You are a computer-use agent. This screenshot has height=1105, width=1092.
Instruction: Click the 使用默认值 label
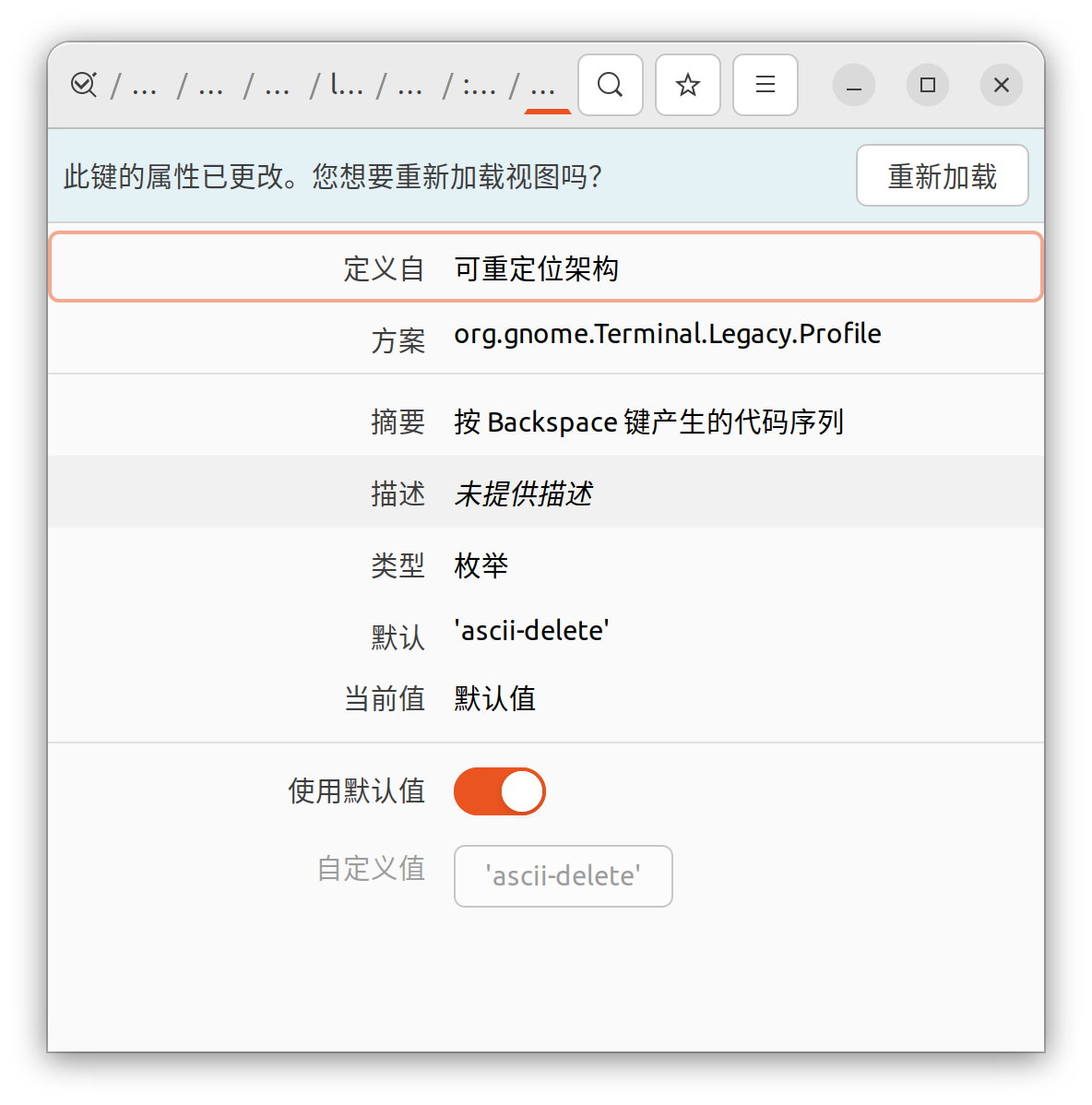coord(356,791)
